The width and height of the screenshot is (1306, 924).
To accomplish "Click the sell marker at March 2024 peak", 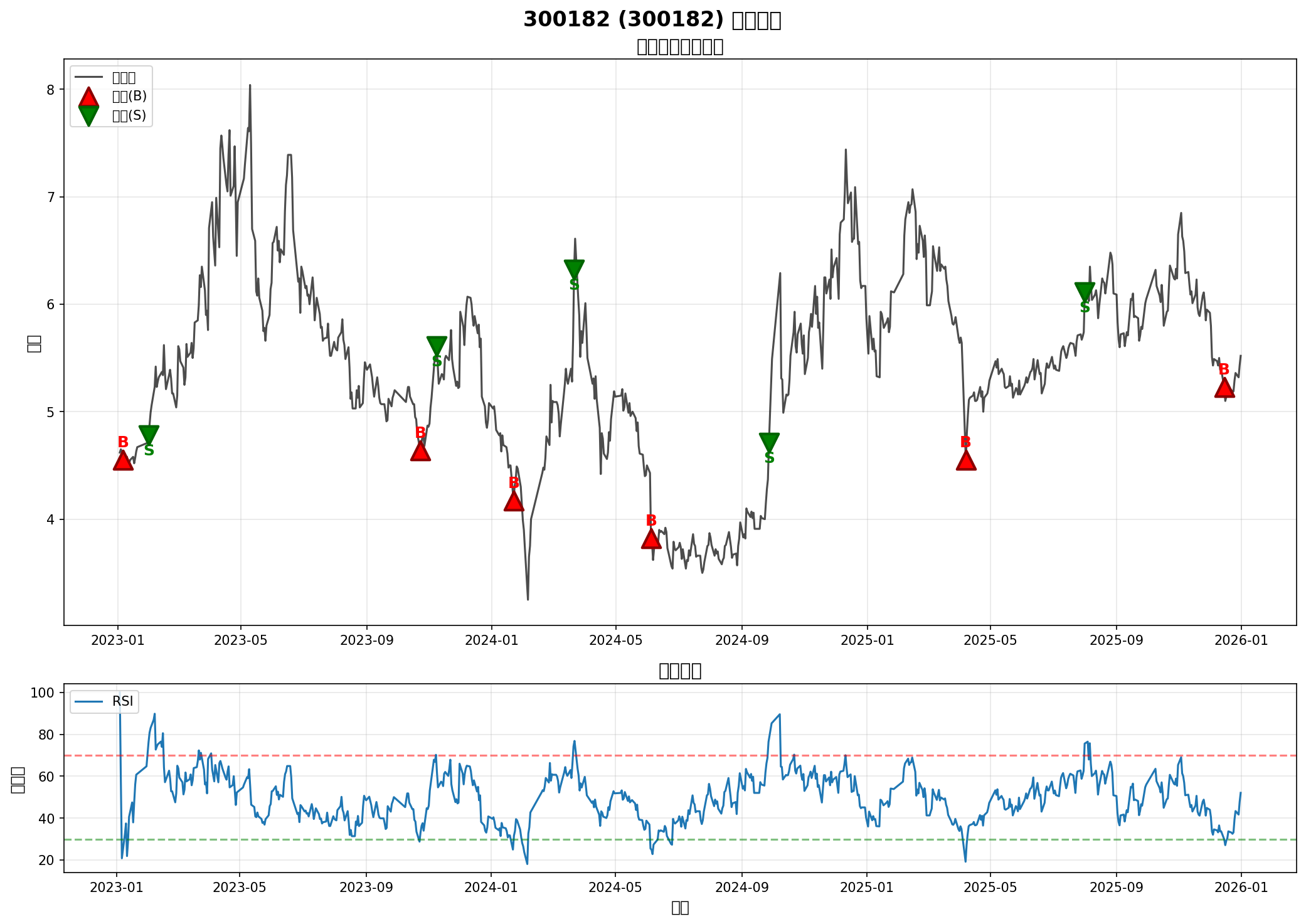I will tap(574, 268).
